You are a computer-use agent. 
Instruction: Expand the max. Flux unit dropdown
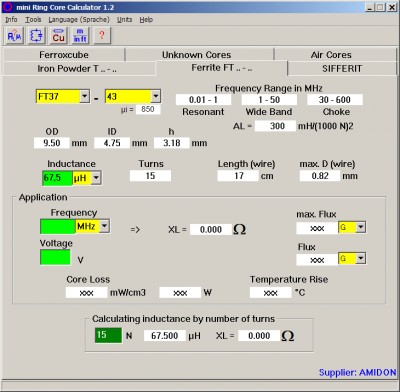(361, 227)
